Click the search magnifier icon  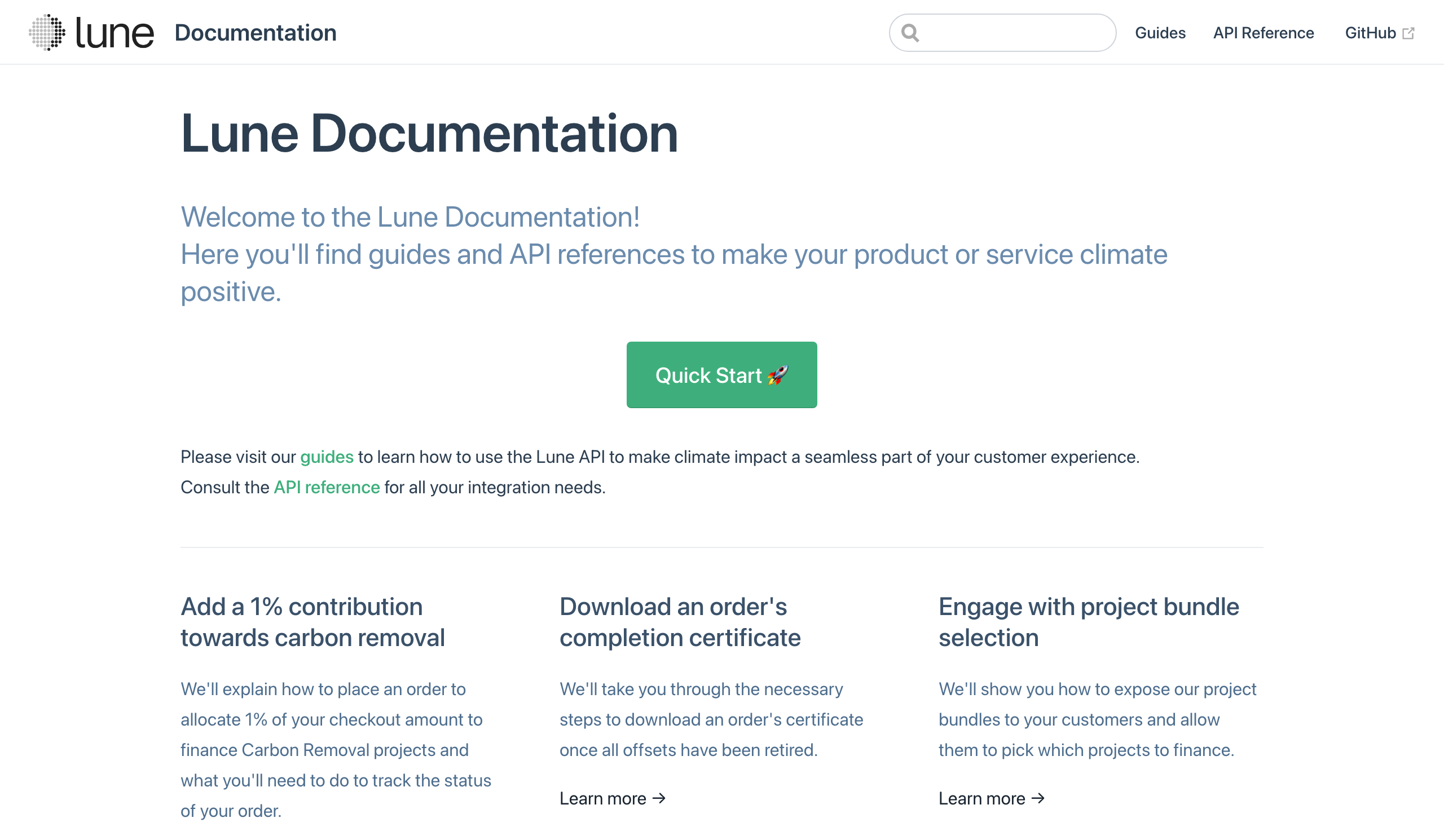pyautogui.click(x=910, y=33)
